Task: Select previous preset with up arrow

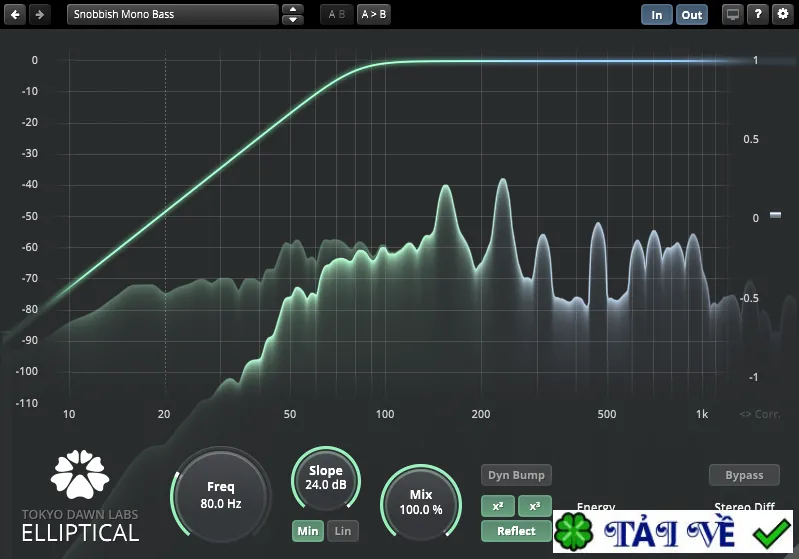Action: tap(292, 9)
